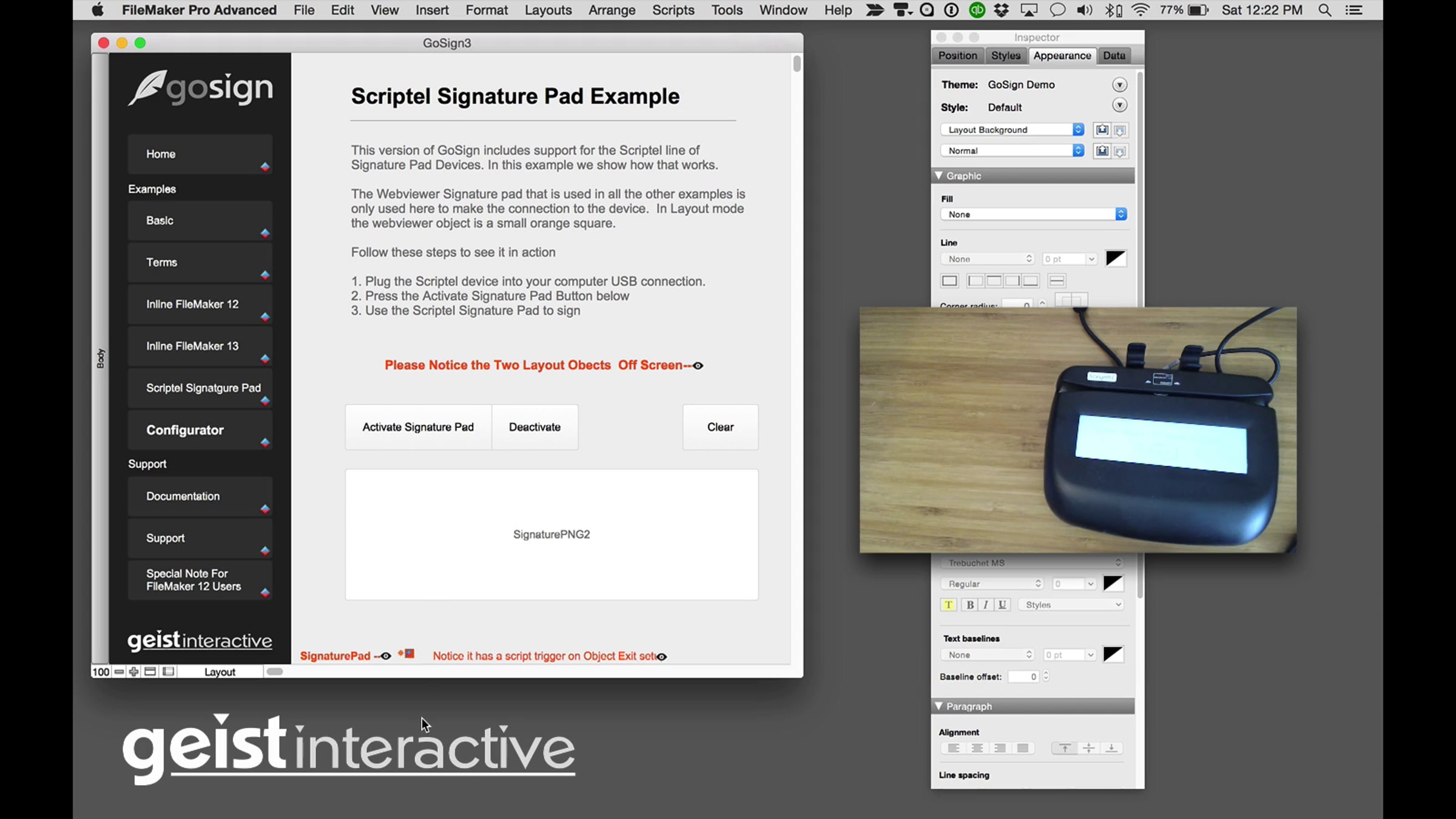Open the Layouts menu

tap(548, 10)
